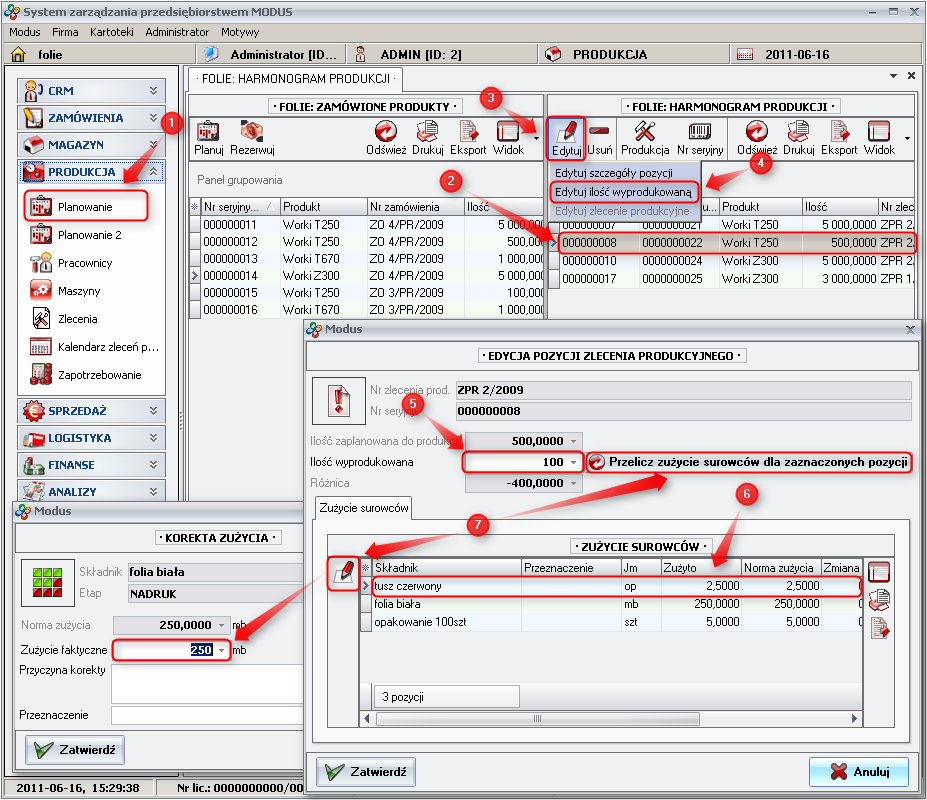
Task: Click Produkcja hammer icon in toolbar
Action: point(645,137)
